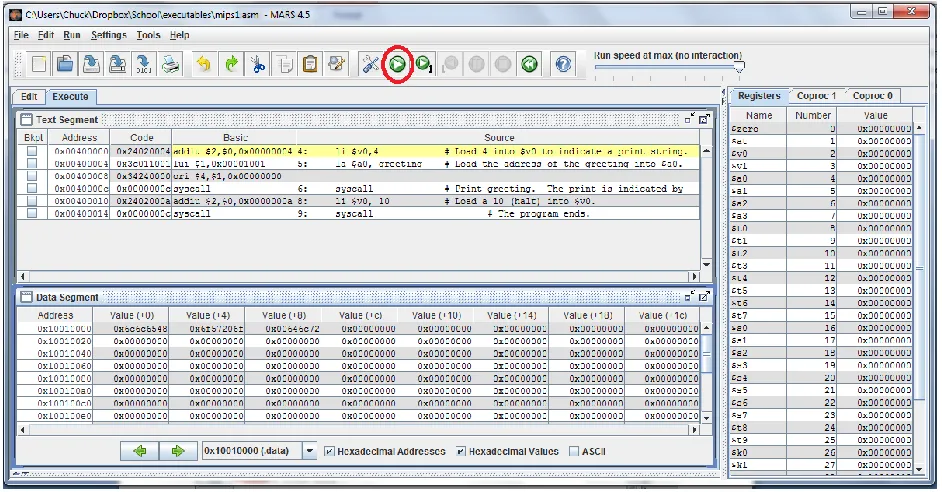The width and height of the screenshot is (942, 492).
Task: Open the Edit menu
Action: click(46, 35)
